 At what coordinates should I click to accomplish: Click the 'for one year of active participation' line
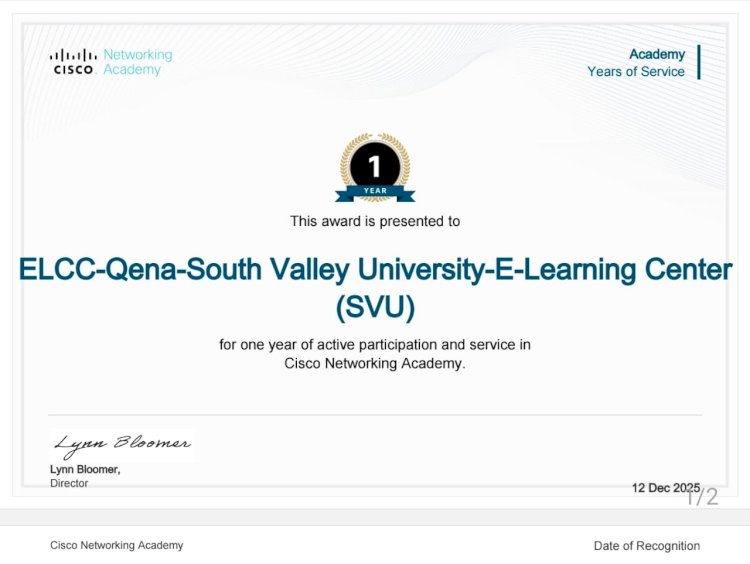[375, 345]
